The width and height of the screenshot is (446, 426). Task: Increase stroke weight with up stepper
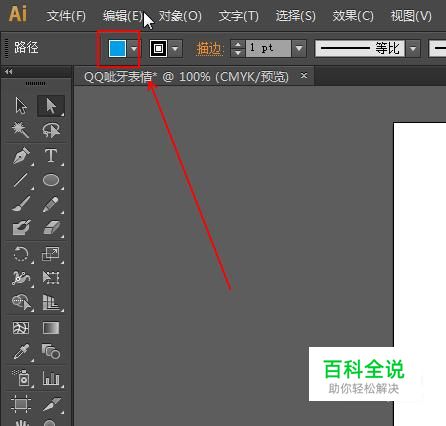coord(237,44)
